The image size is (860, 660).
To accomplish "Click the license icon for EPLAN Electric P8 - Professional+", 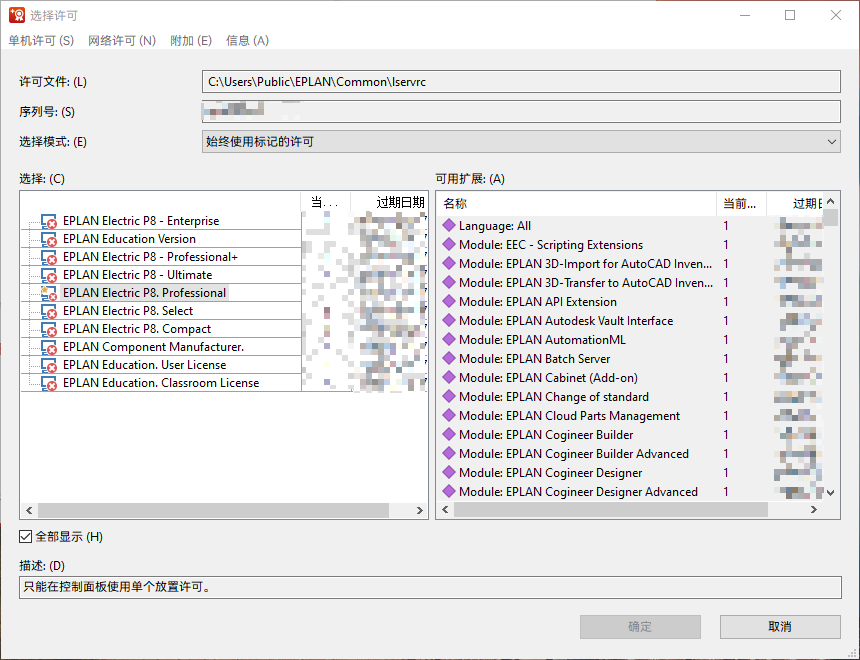I will coord(49,257).
